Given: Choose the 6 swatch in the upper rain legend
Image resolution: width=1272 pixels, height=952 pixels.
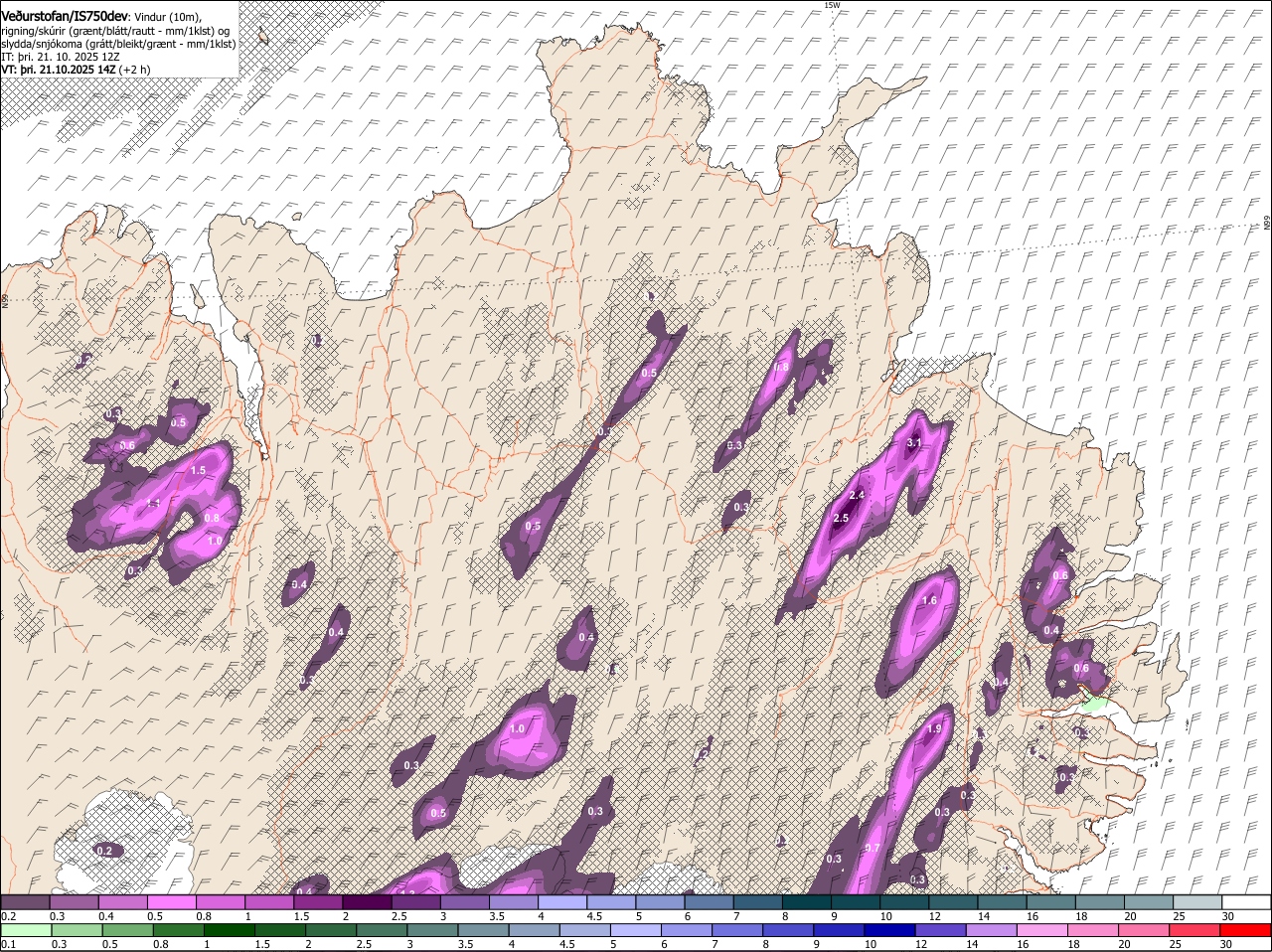Looking at the screenshot, I should coord(709,902).
